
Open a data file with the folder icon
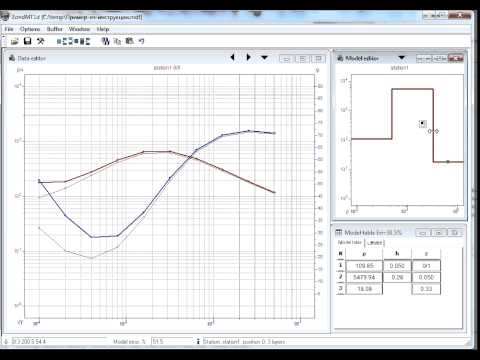[14, 41]
